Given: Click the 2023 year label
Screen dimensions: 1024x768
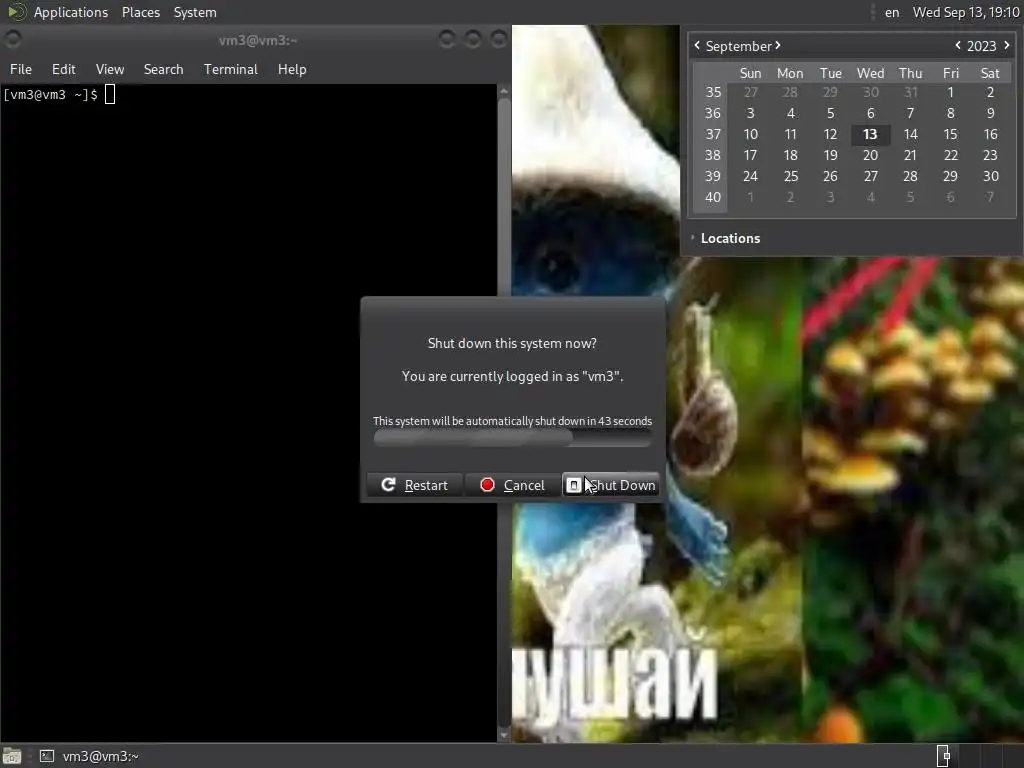Looking at the screenshot, I should click(982, 46).
